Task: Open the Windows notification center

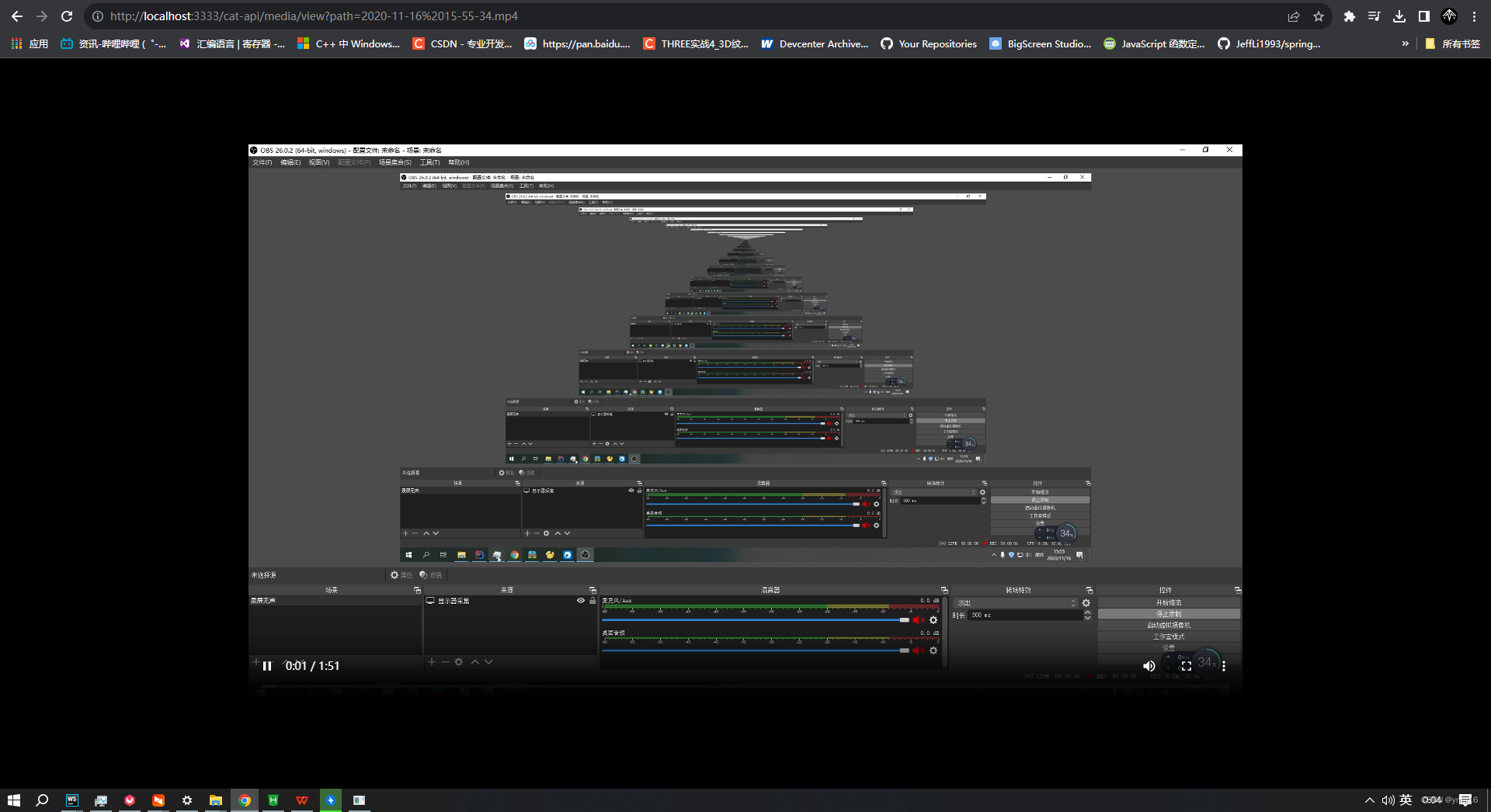Action: pyautogui.click(x=1466, y=800)
